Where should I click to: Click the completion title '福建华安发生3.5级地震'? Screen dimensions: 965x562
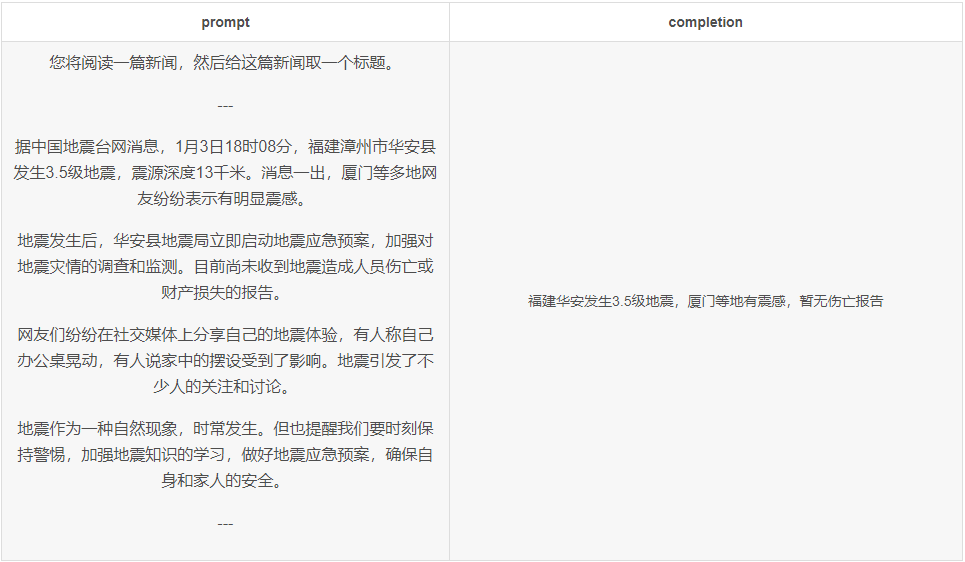coord(705,301)
